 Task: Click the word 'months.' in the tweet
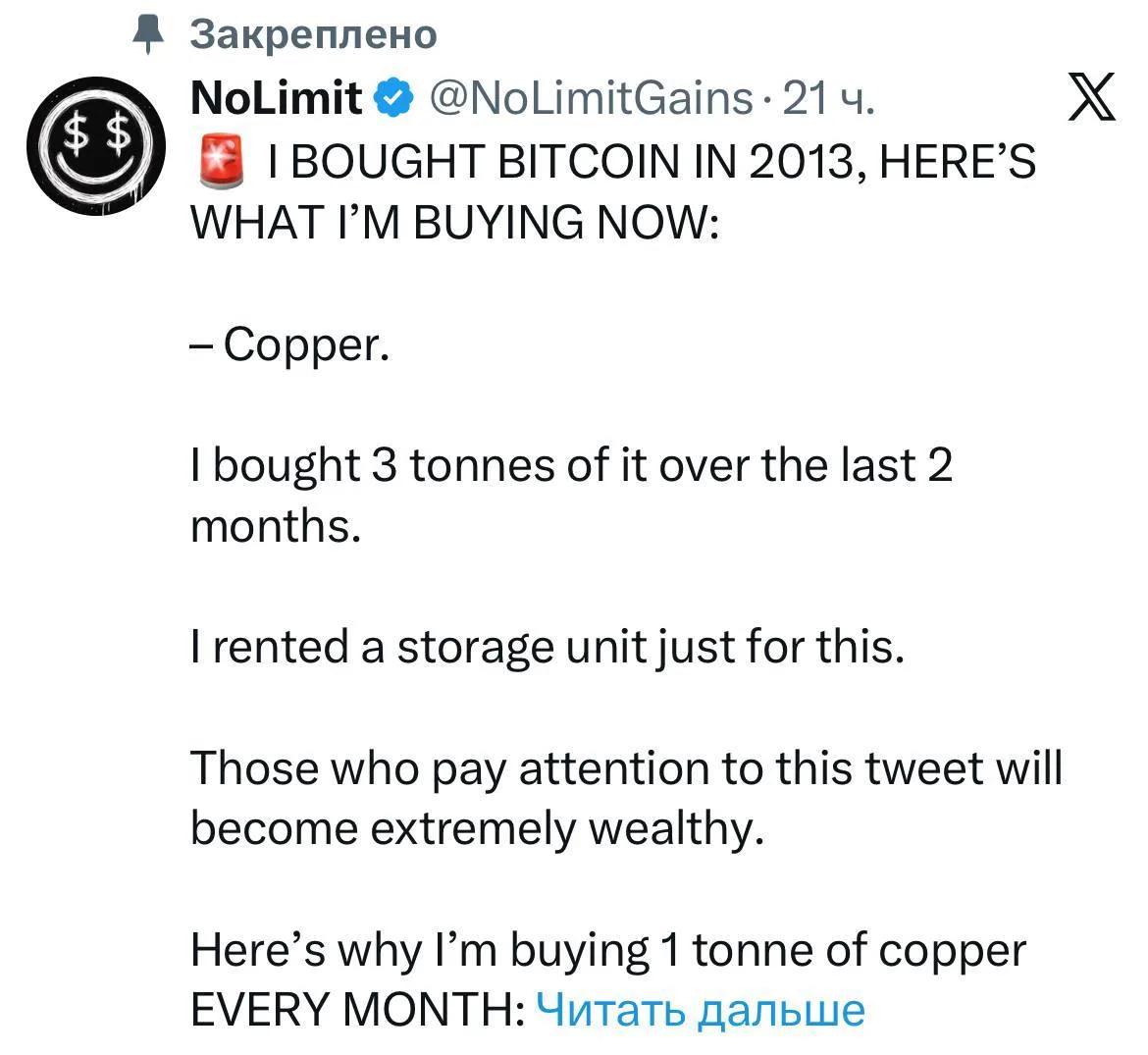click(276, 526)
